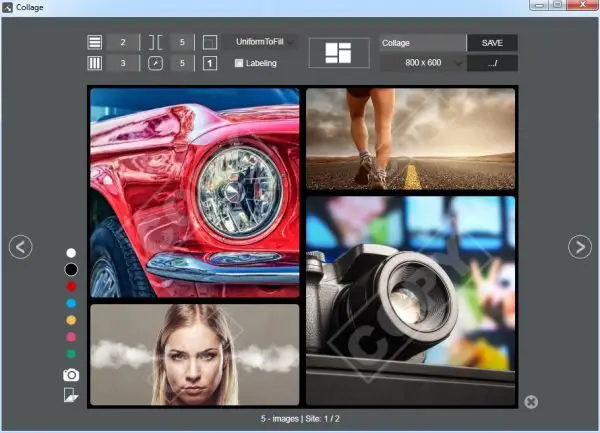This screenshot has height=433, width=600.
Task: Close the Collage window
Action: click(x=582, y=5)
